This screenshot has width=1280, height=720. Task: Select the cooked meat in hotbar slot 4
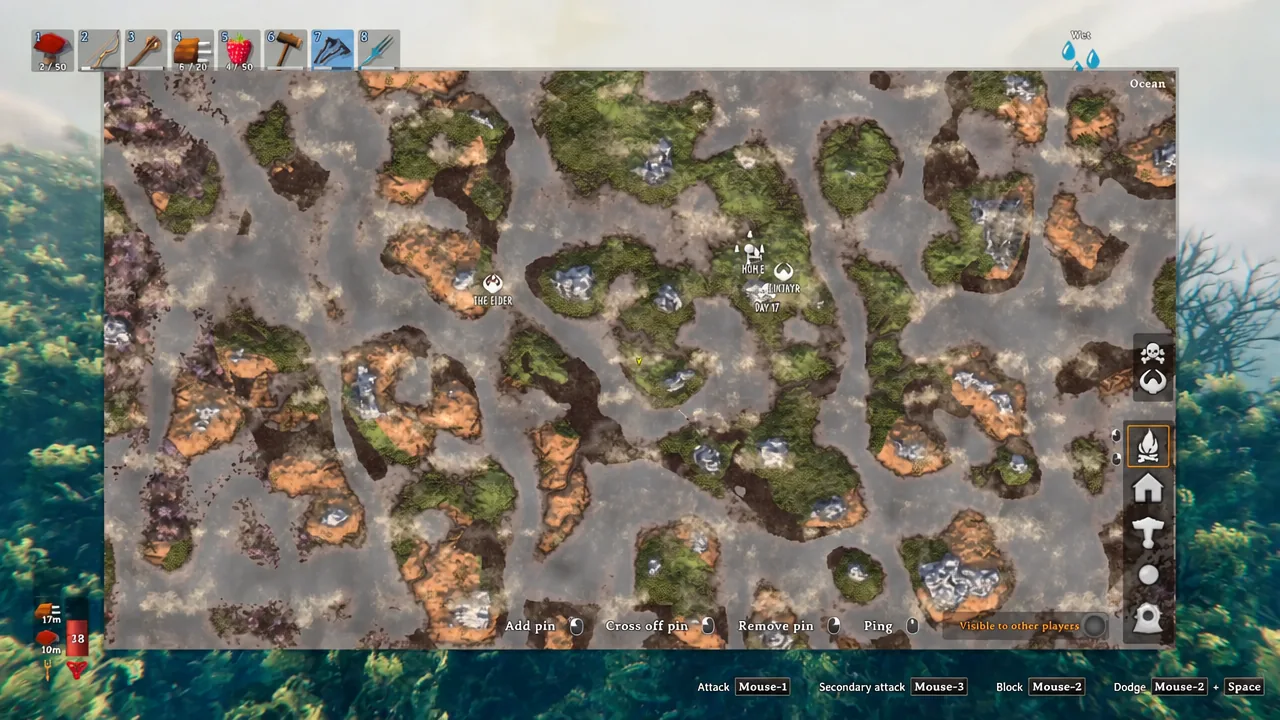pyautogui.click(x=193, y=50)
